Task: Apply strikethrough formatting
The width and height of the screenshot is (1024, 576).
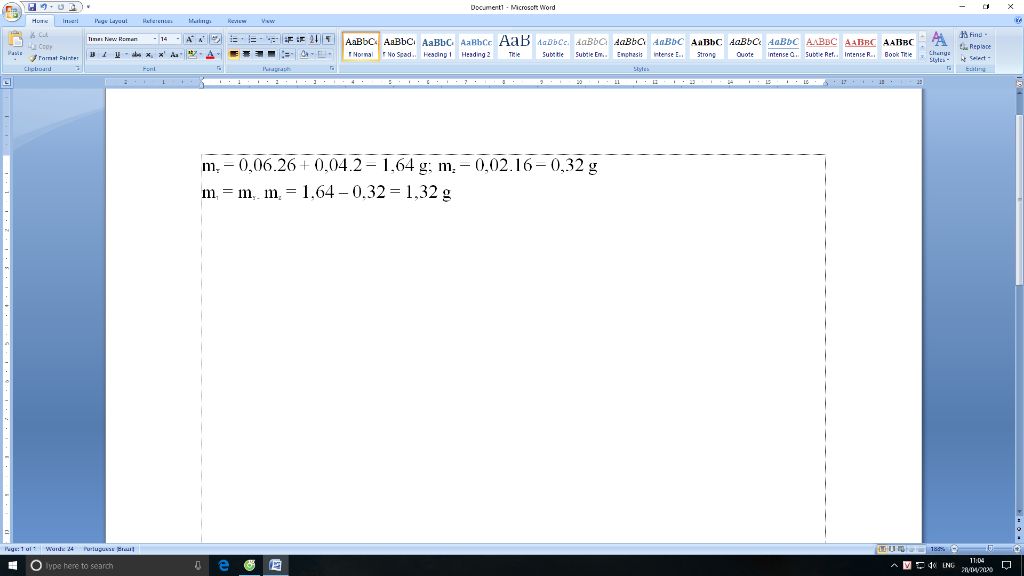Action: [x=136, y=55]
